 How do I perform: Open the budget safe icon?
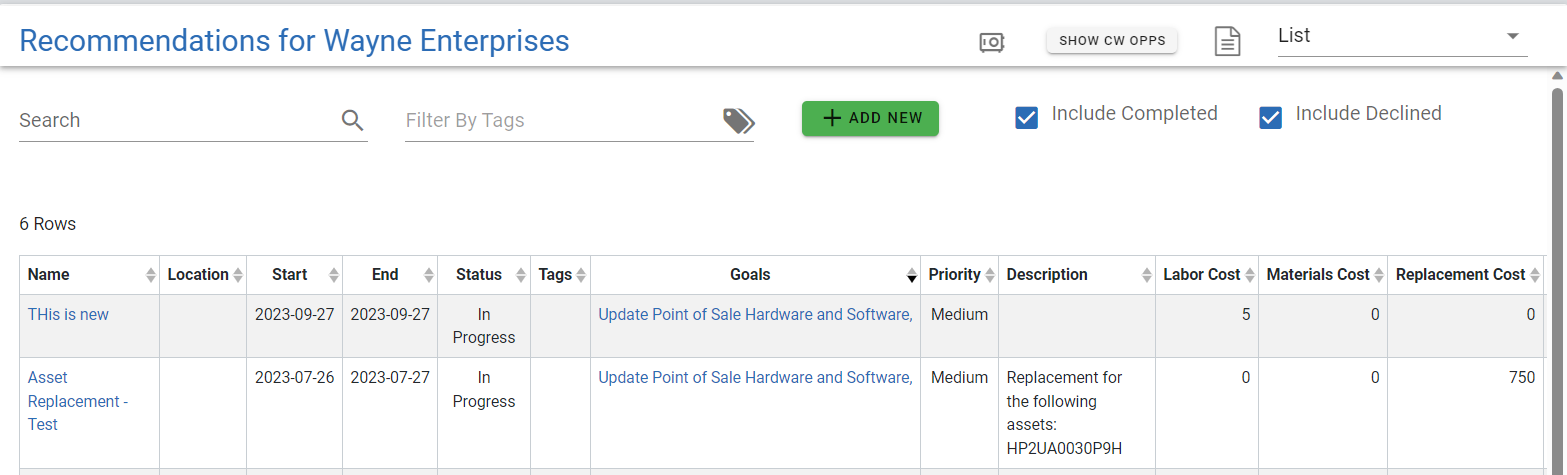pyautogui.click(x=992, y=42)
